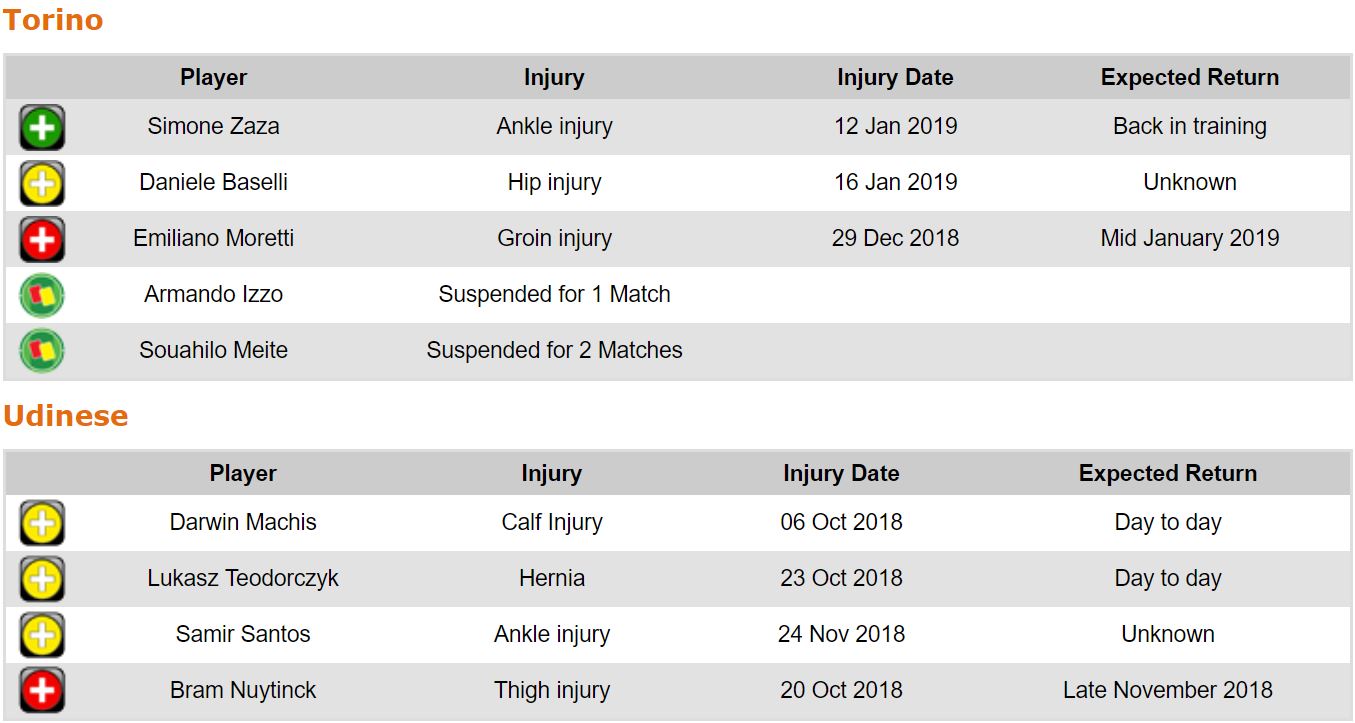Click the yellow cross icon beside Samir Santos
Screen dimensions: 1355x723
[x=42, y=635]
